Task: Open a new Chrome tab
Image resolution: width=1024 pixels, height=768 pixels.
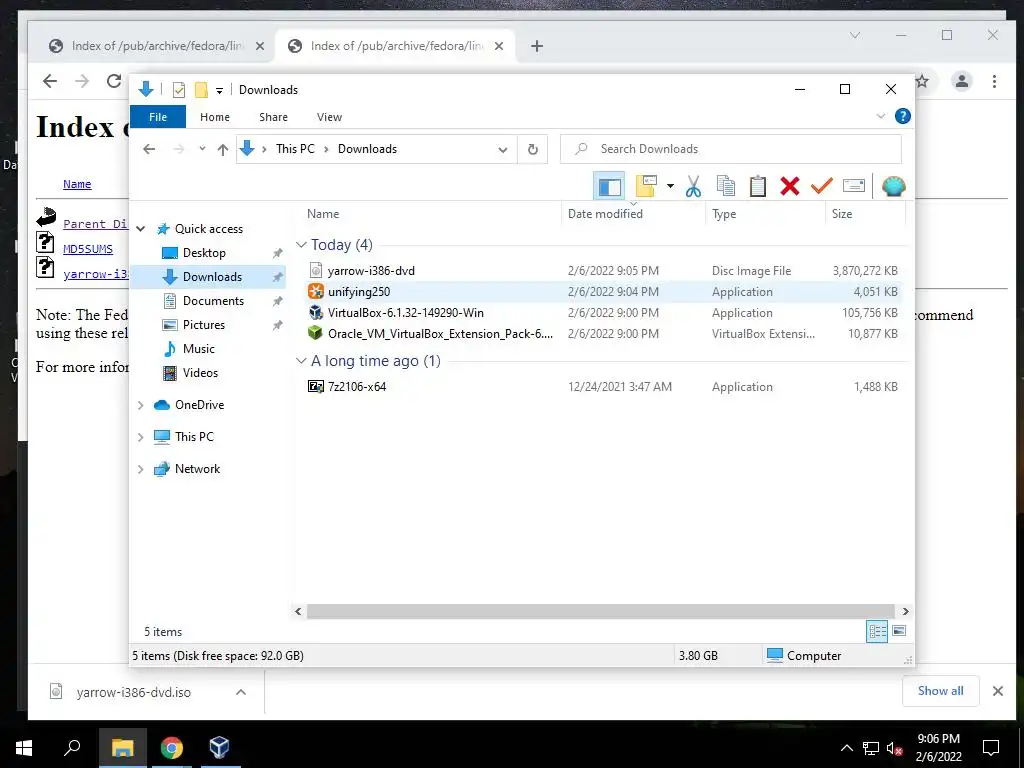Action: pyautogui.click(x=537, y=46)
